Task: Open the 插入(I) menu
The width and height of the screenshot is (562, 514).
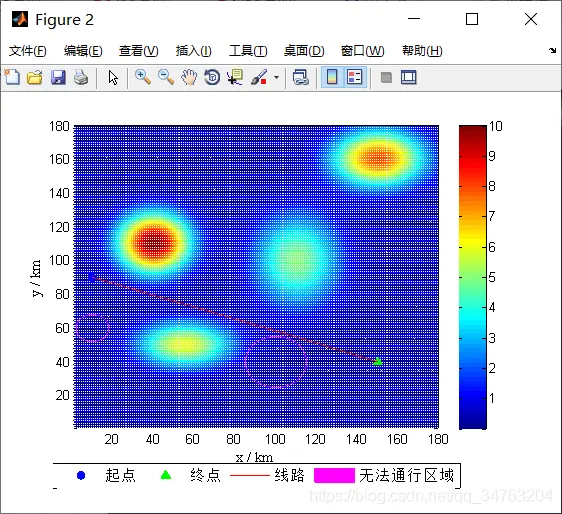Action: click(194, 51)
